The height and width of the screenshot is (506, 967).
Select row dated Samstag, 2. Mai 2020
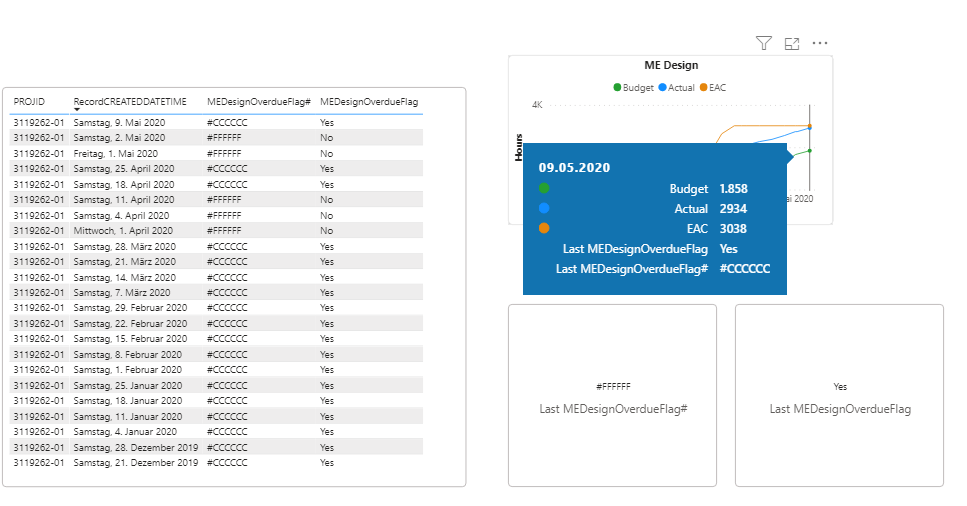pos(216,138)
